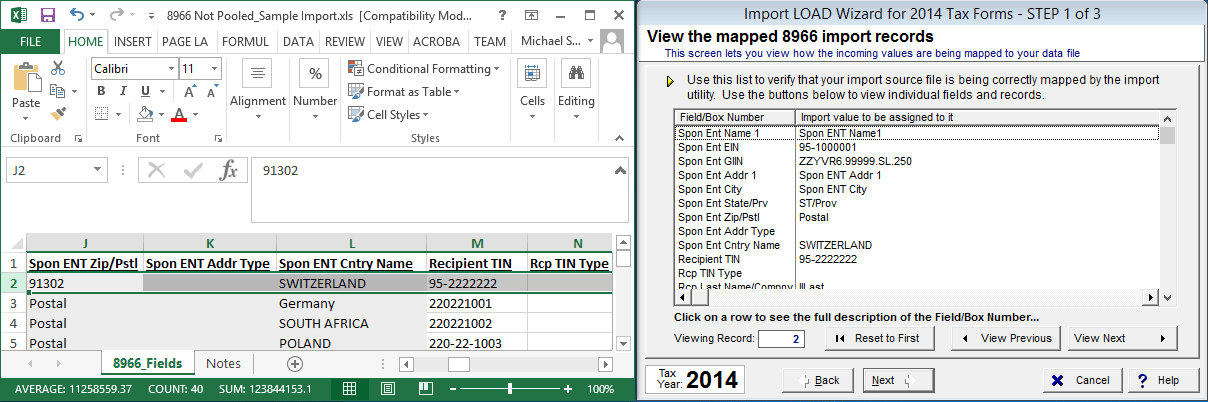The height and width of the screenshot is (402, 1208).
Task: Click the Viewing Record input field
Action: click(x=781, y=339)
